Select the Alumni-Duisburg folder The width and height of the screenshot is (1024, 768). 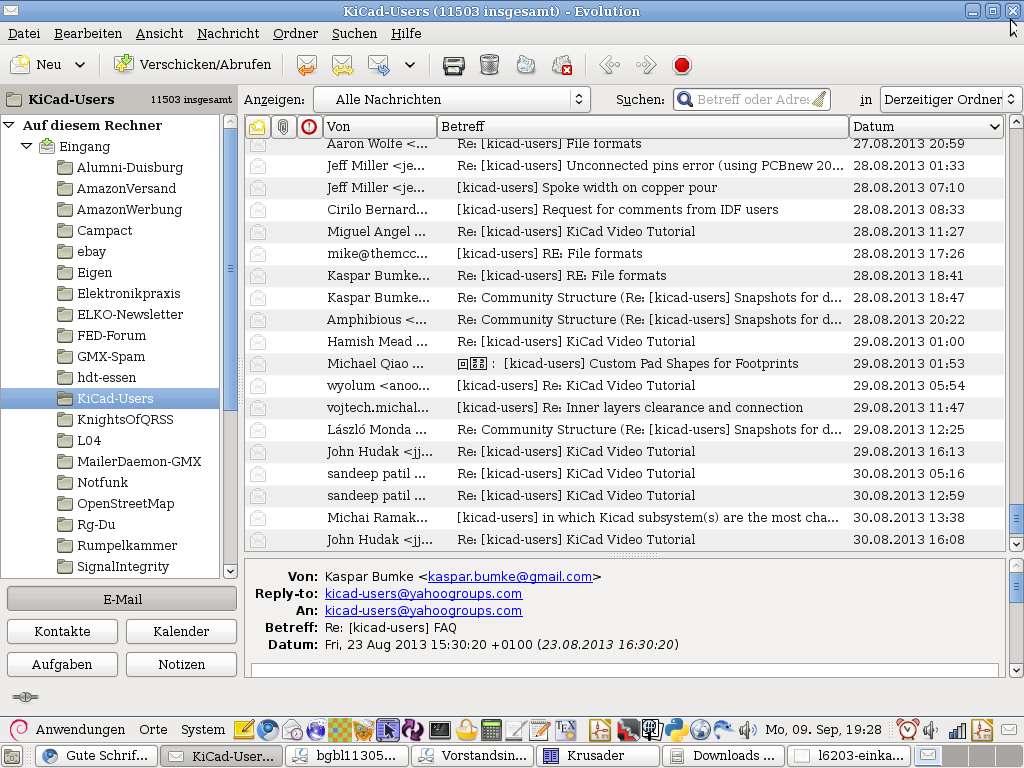tap(129, 167)
